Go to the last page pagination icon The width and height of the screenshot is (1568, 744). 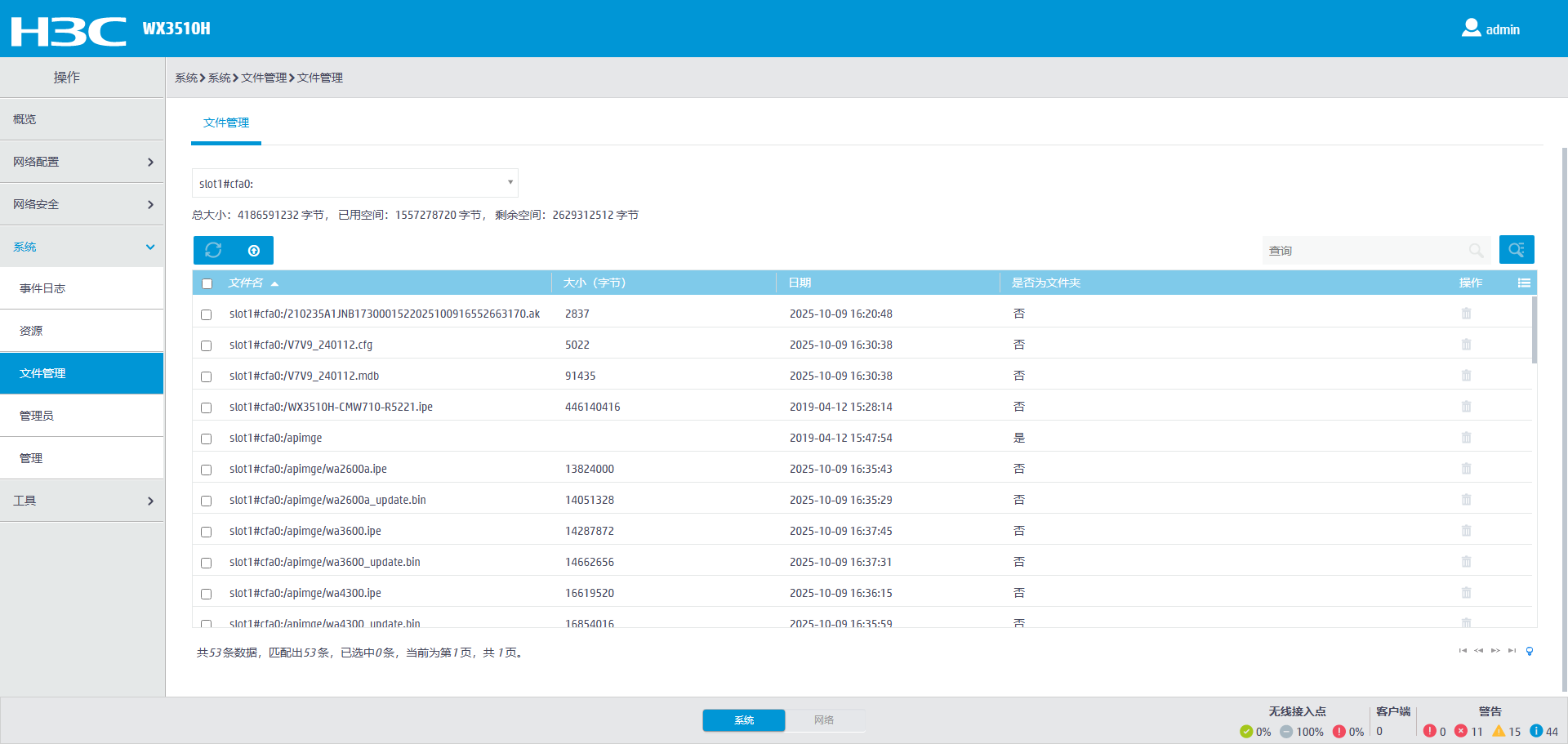click(1512, 651)
